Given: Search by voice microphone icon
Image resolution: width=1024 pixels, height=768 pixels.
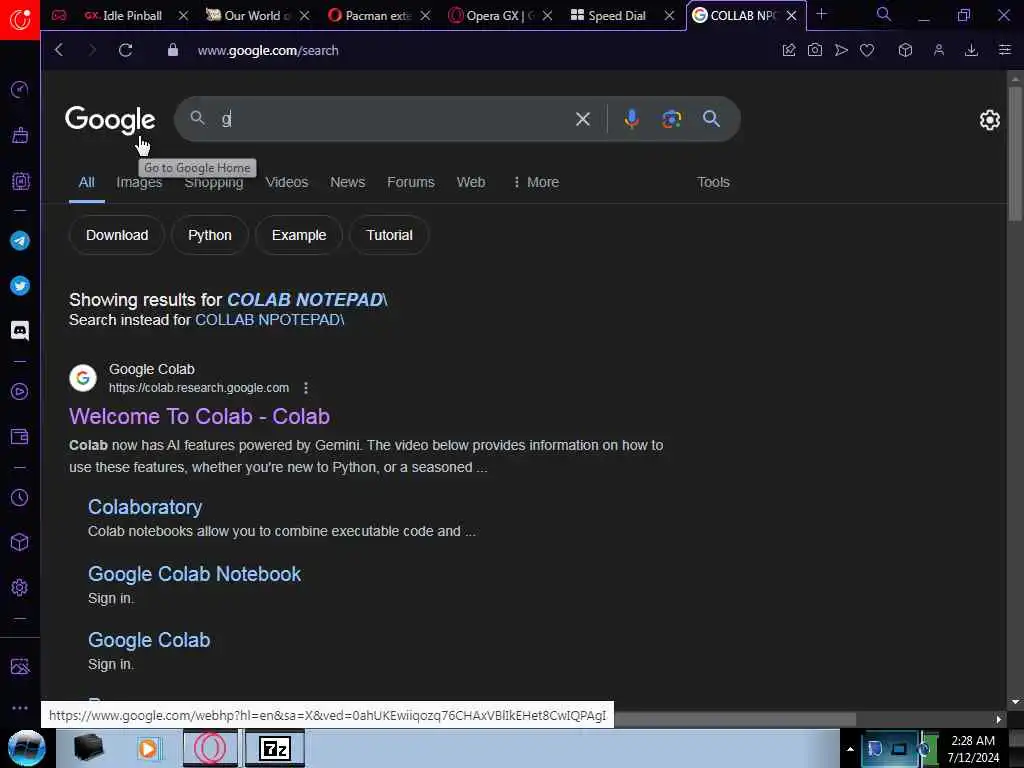Looking at the screenshot, I should click(x=631, y=119).
